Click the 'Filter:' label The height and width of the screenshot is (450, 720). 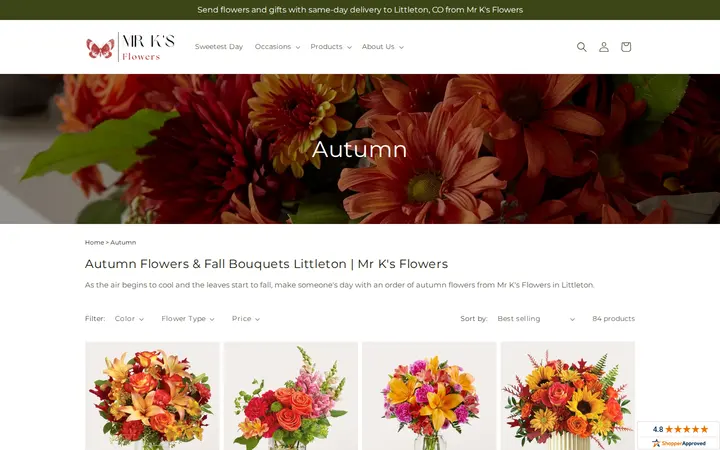click(x=95, y=319)
